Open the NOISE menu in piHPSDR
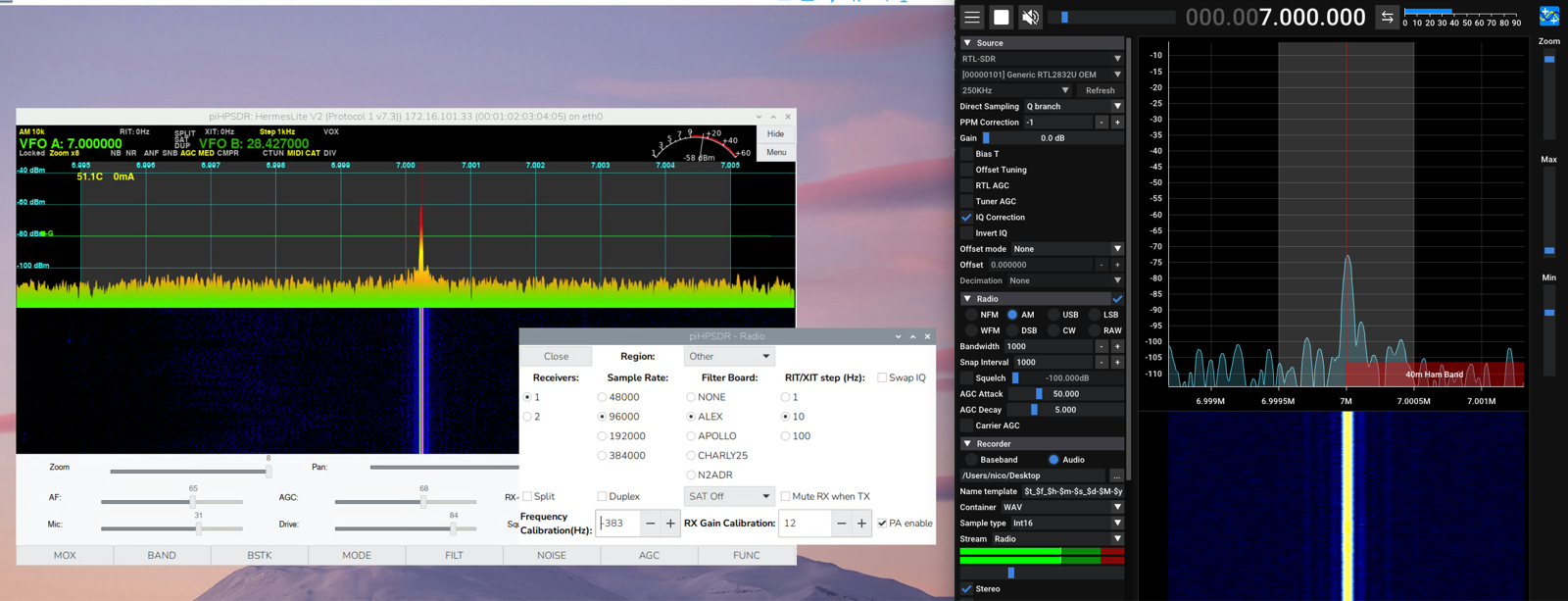This screenshot has width=1568, height=601. (x=551, y=555)
